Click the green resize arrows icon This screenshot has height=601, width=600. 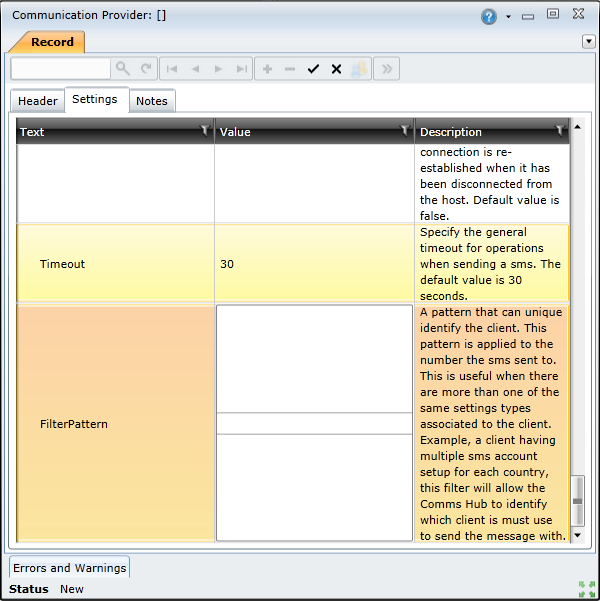click(587, 589)
